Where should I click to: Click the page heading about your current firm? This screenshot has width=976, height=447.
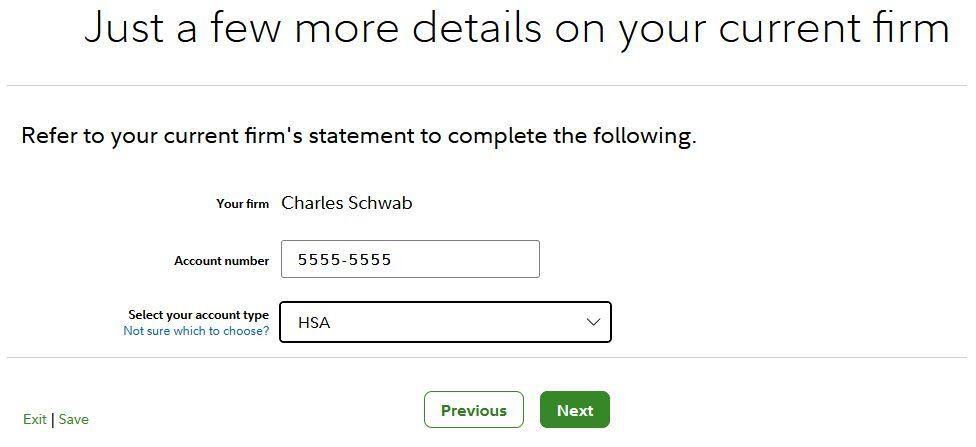click(x=516, y=28)
